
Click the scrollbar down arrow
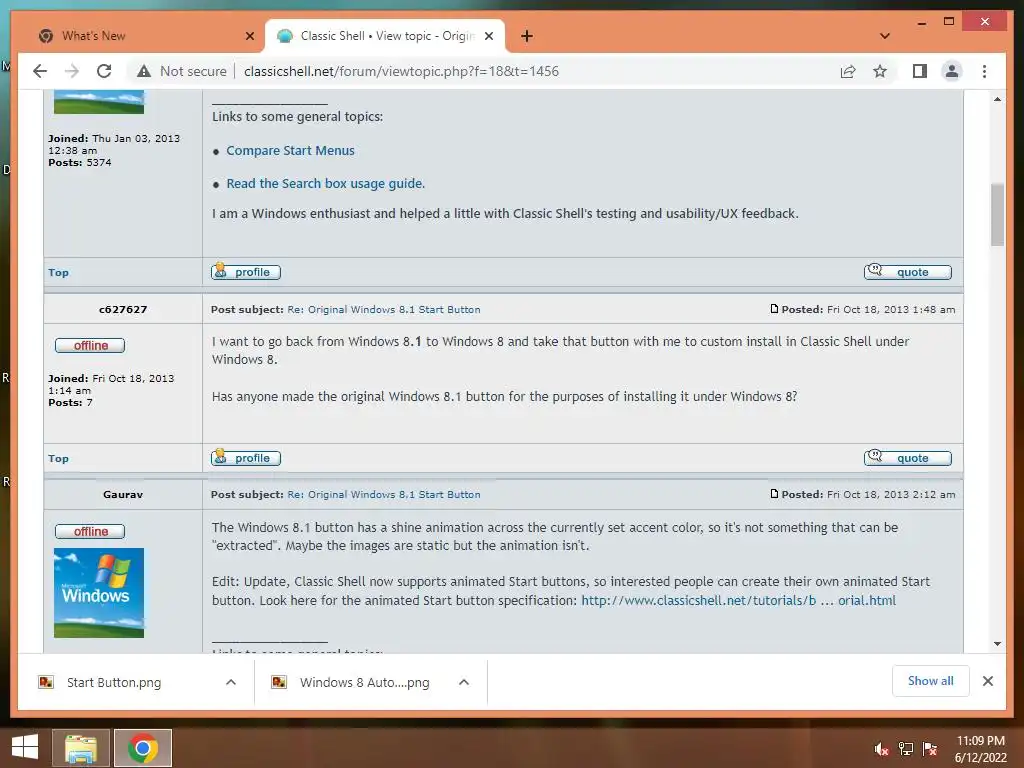pyautogui.click(x=997, y=643)
